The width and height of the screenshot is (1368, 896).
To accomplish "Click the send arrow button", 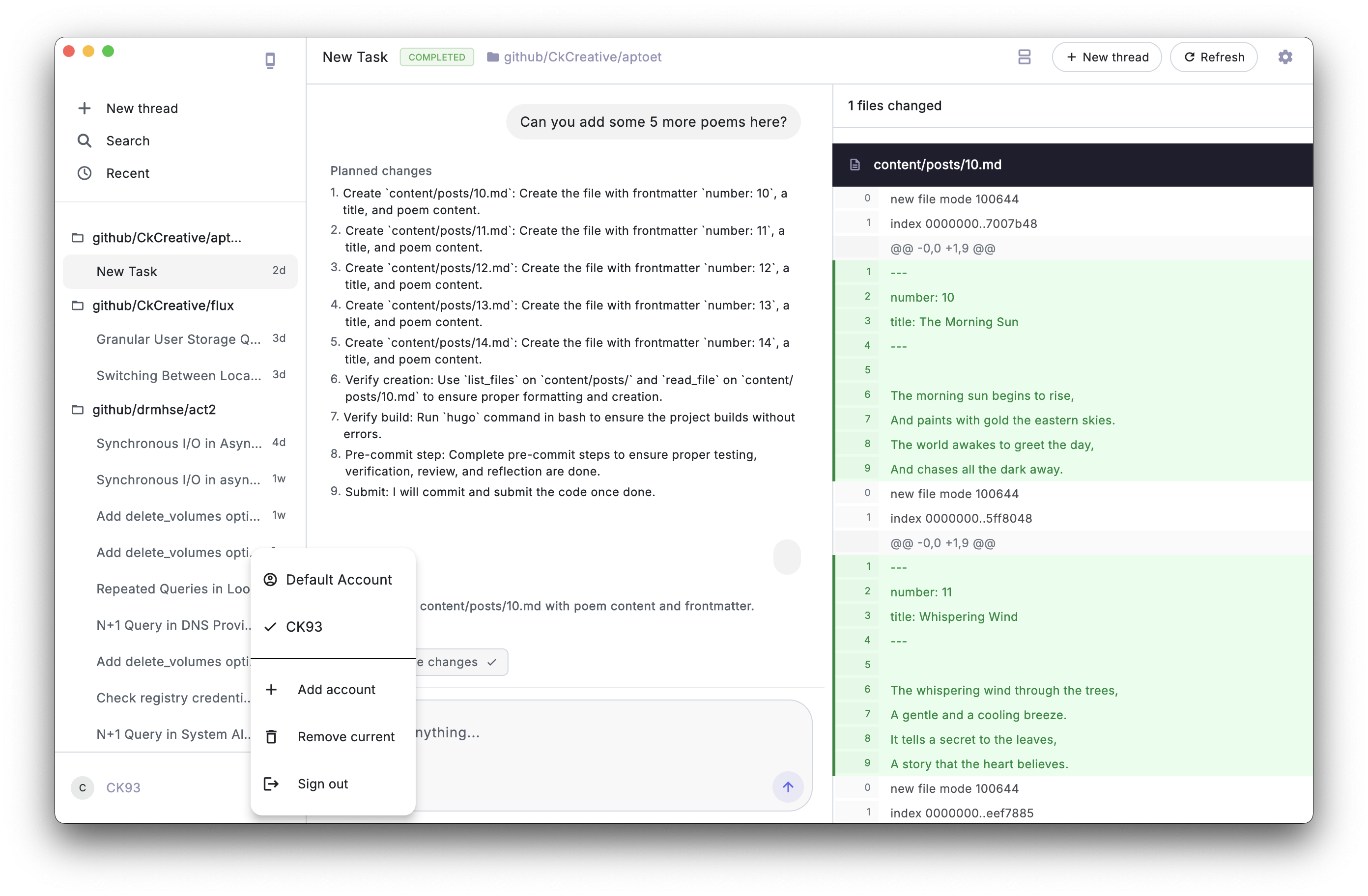I will point(788,787).
